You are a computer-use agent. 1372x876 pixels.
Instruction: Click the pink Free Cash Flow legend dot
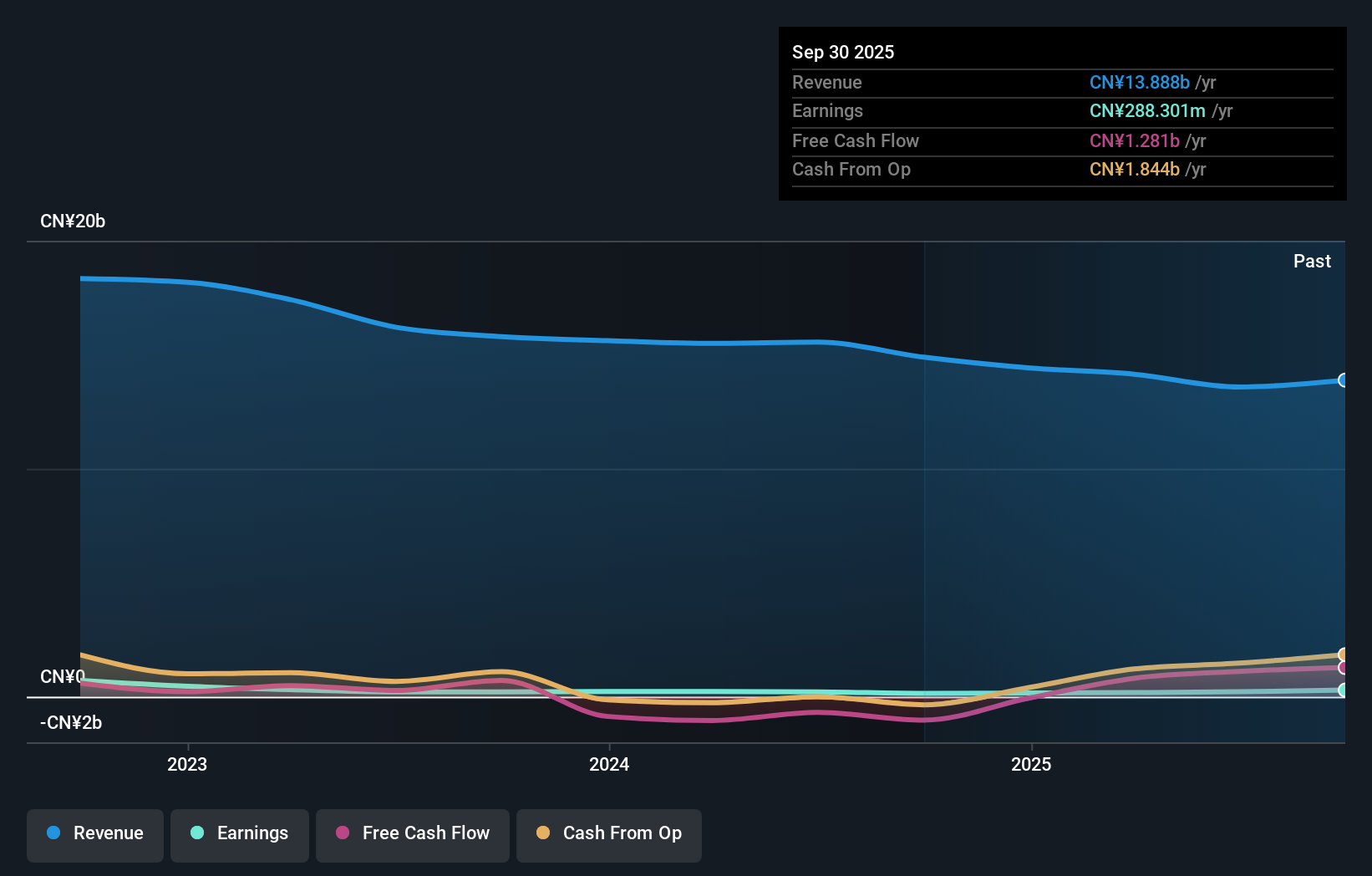pos(343,833)
